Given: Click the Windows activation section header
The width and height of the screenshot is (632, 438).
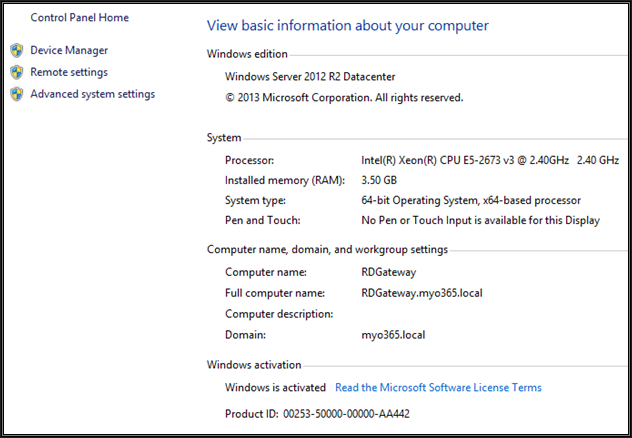Looking at the screenshot, I should click(254, 365).
